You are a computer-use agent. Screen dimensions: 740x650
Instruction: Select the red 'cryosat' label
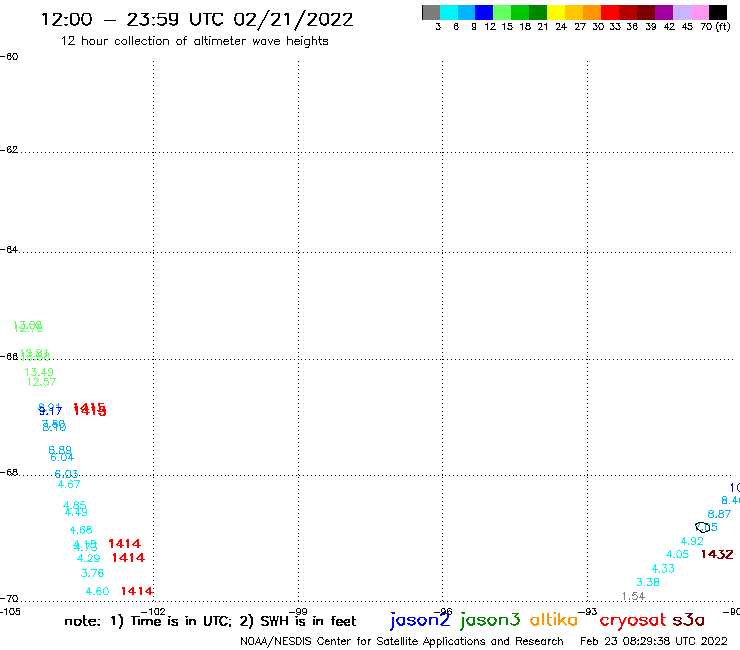pos(633,621)
